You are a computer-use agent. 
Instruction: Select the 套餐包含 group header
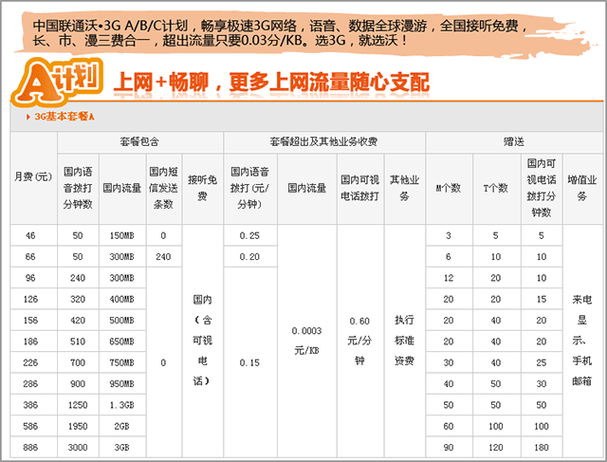pos(140,142)
